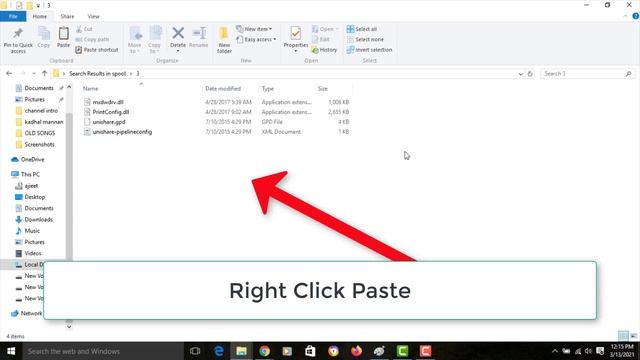Viewport: 640px width, 360px height.
Task: Open Firefox from taskbar
Action: click(356, 351)
